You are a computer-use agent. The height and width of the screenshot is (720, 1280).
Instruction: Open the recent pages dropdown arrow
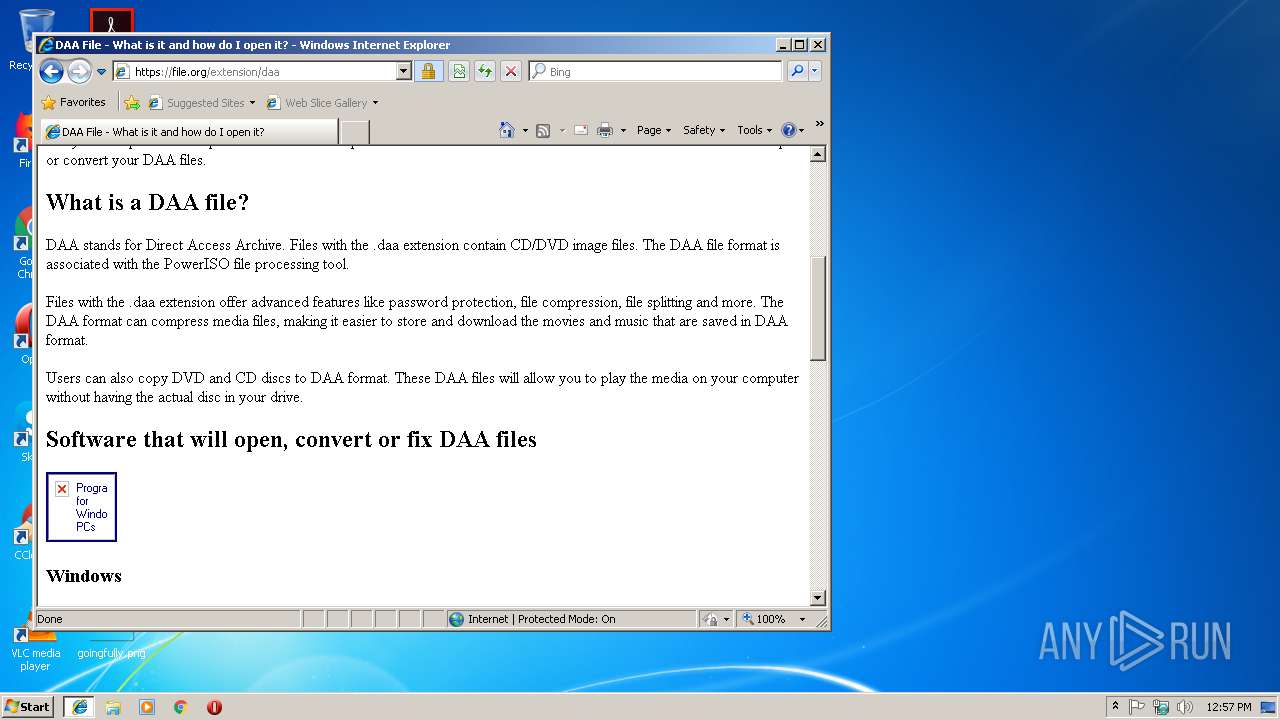click(101, 72)
